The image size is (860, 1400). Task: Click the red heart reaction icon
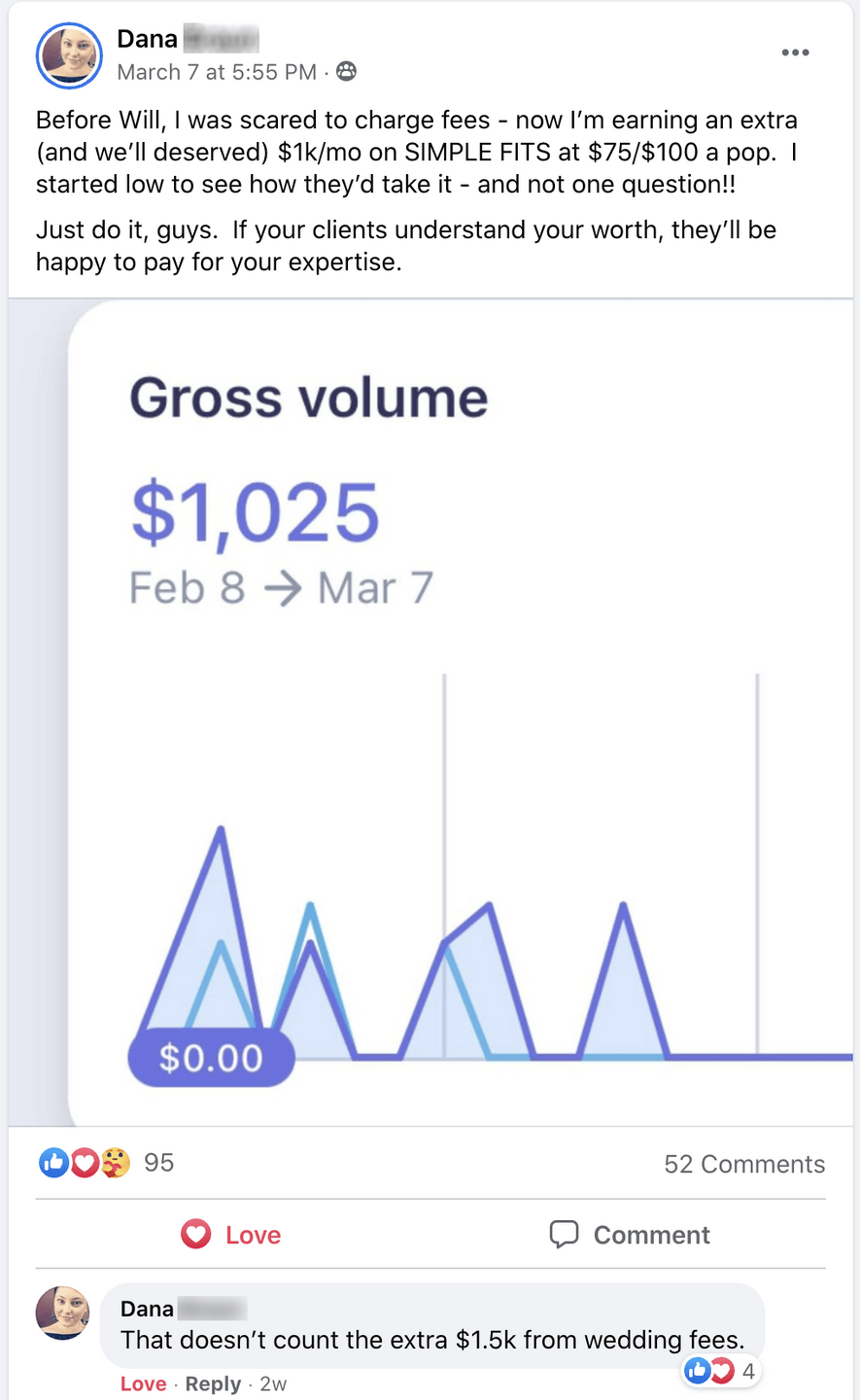pos(85,1162)
